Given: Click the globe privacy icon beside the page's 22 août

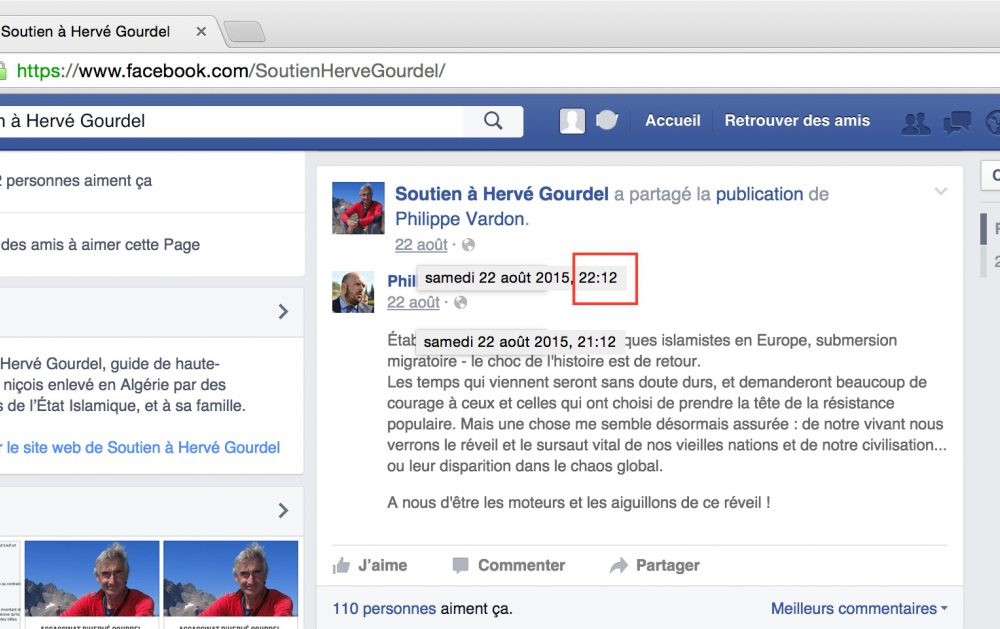Looking at the screenshot, I should (468, 245).
